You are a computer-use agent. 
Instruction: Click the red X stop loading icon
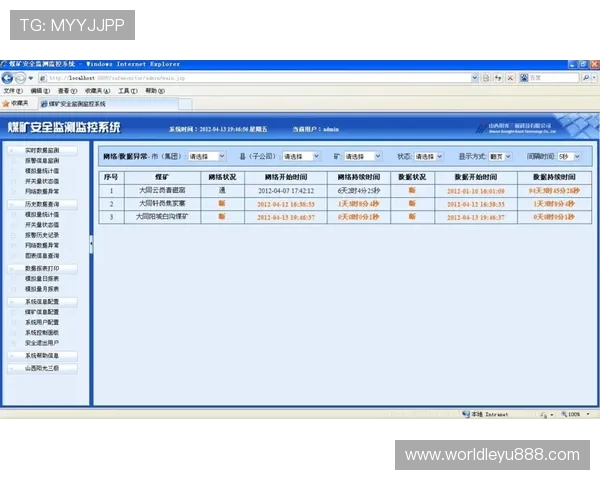pyautogui.click(x=510, y=78)
